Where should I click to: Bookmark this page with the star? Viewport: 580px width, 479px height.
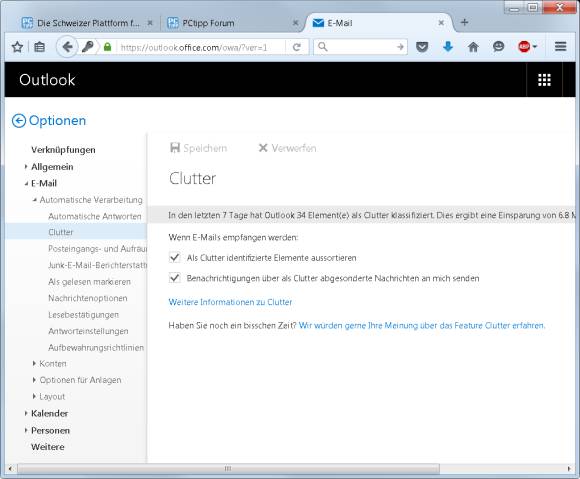tap(17, 47)
